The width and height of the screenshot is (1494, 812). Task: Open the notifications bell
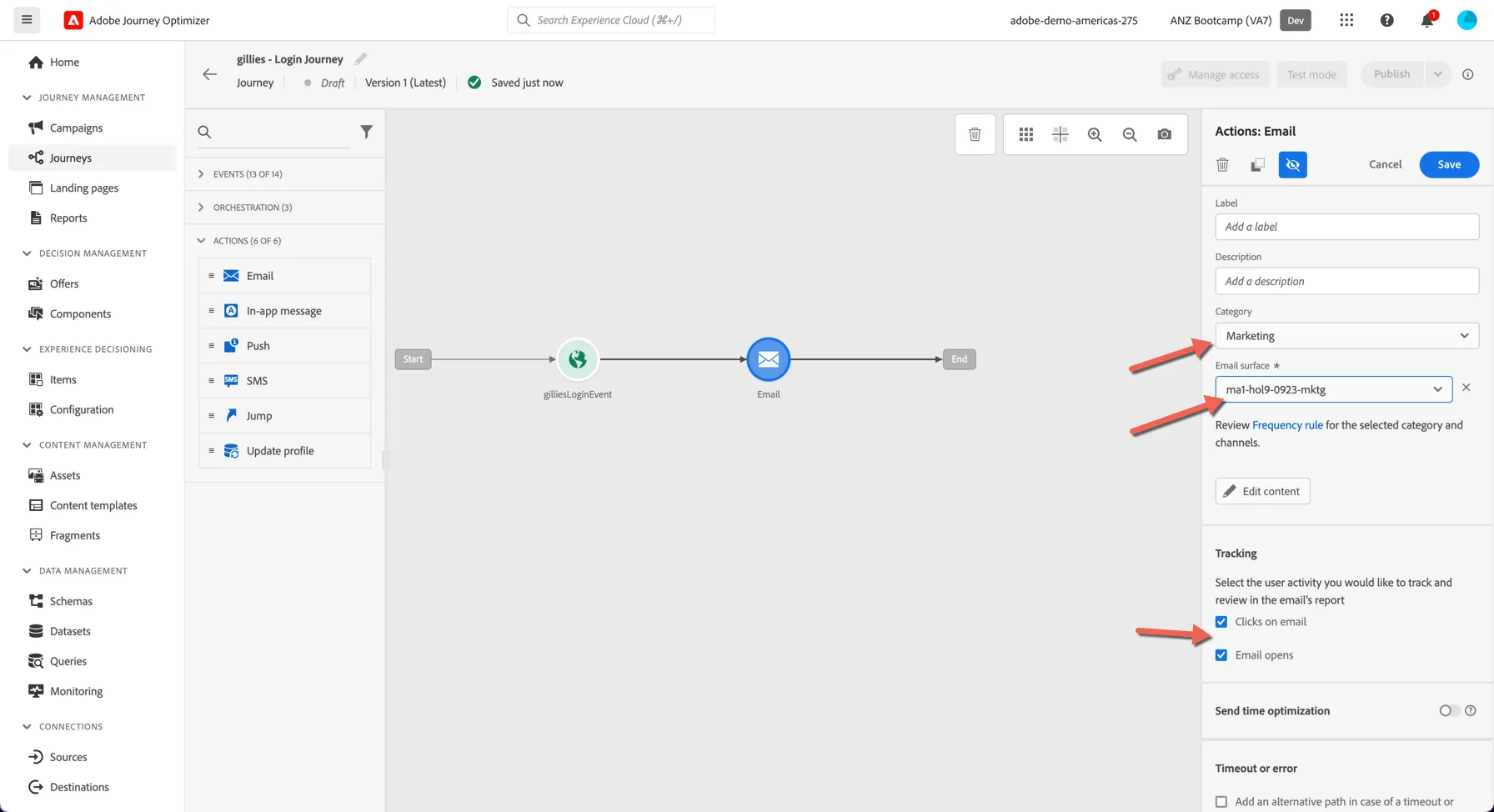tap(1427, 20)
